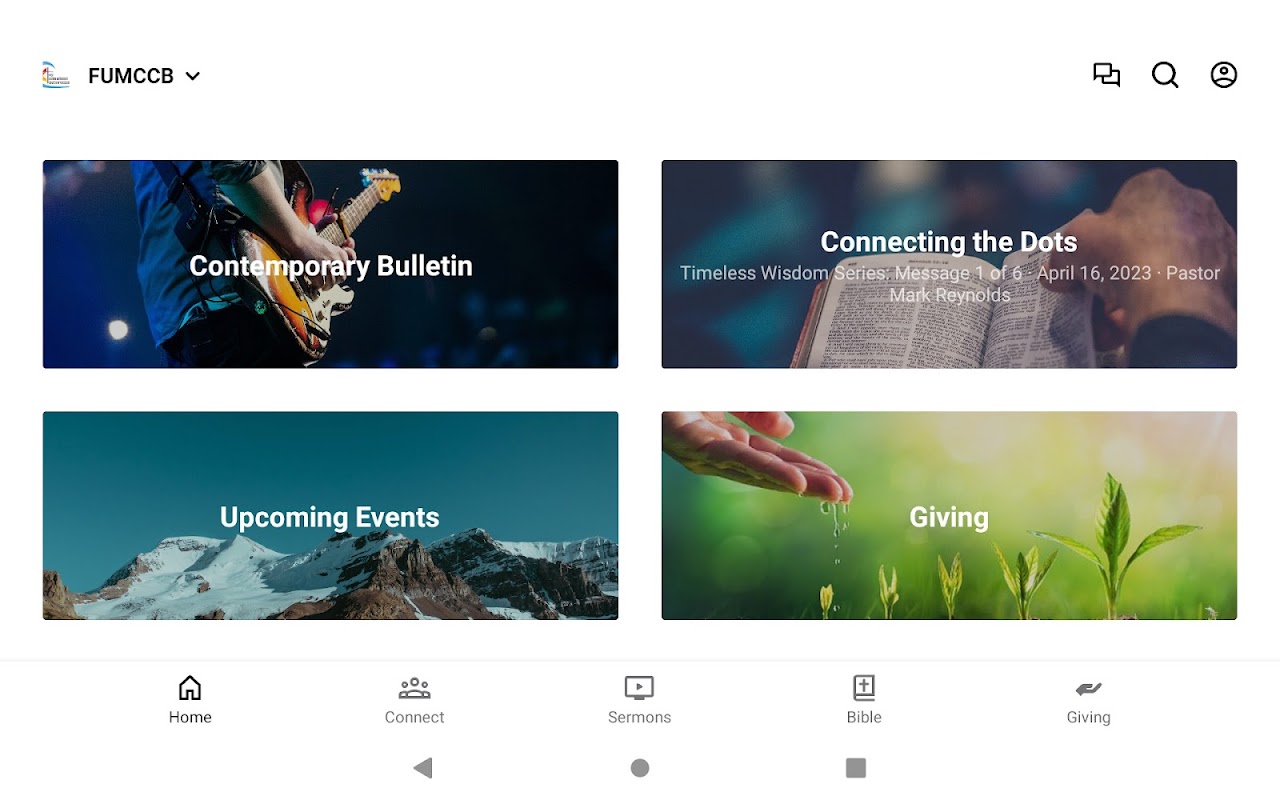Switch to the Connect tab label
The width and height of the screenshot is (1280, 800).
point(414,717)
